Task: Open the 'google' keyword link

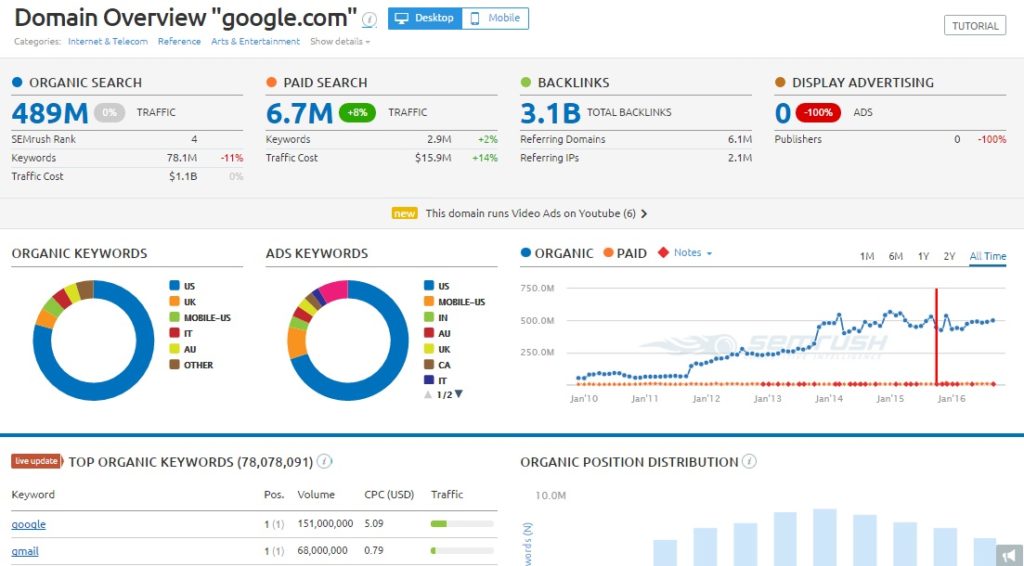Action: click(29, 524)
